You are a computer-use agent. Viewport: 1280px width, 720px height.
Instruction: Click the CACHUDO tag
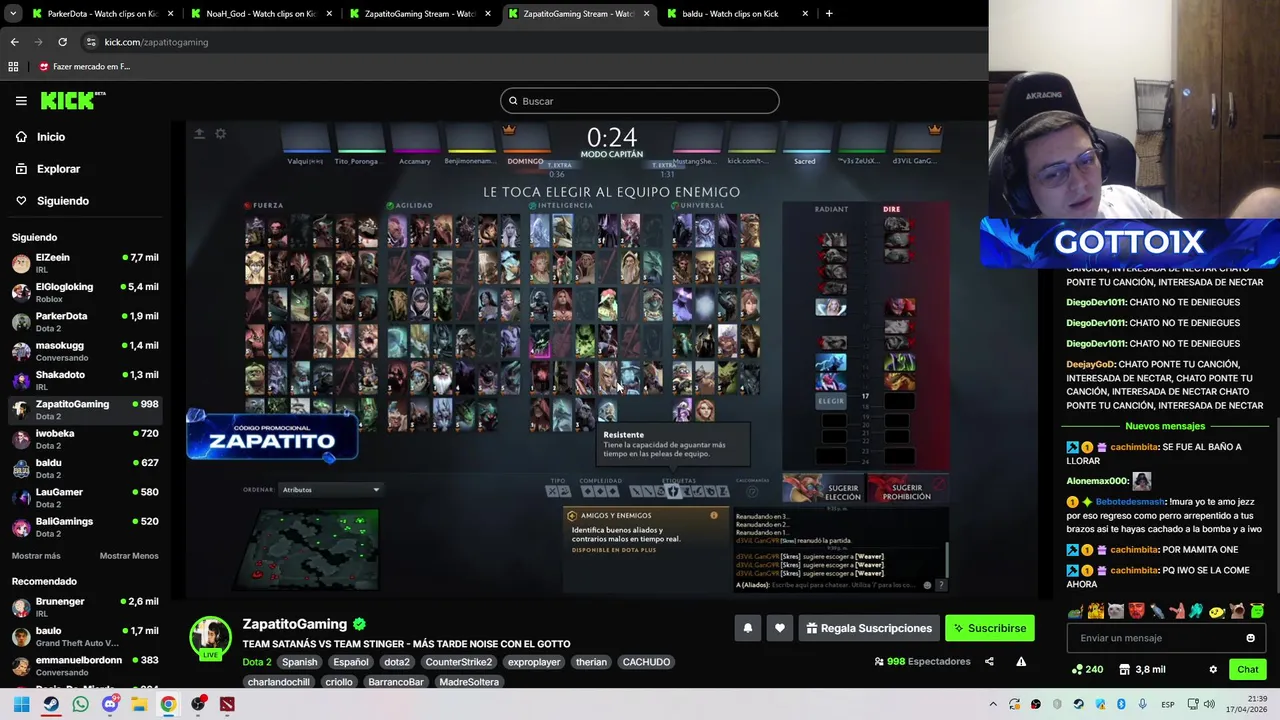point(646,662)
